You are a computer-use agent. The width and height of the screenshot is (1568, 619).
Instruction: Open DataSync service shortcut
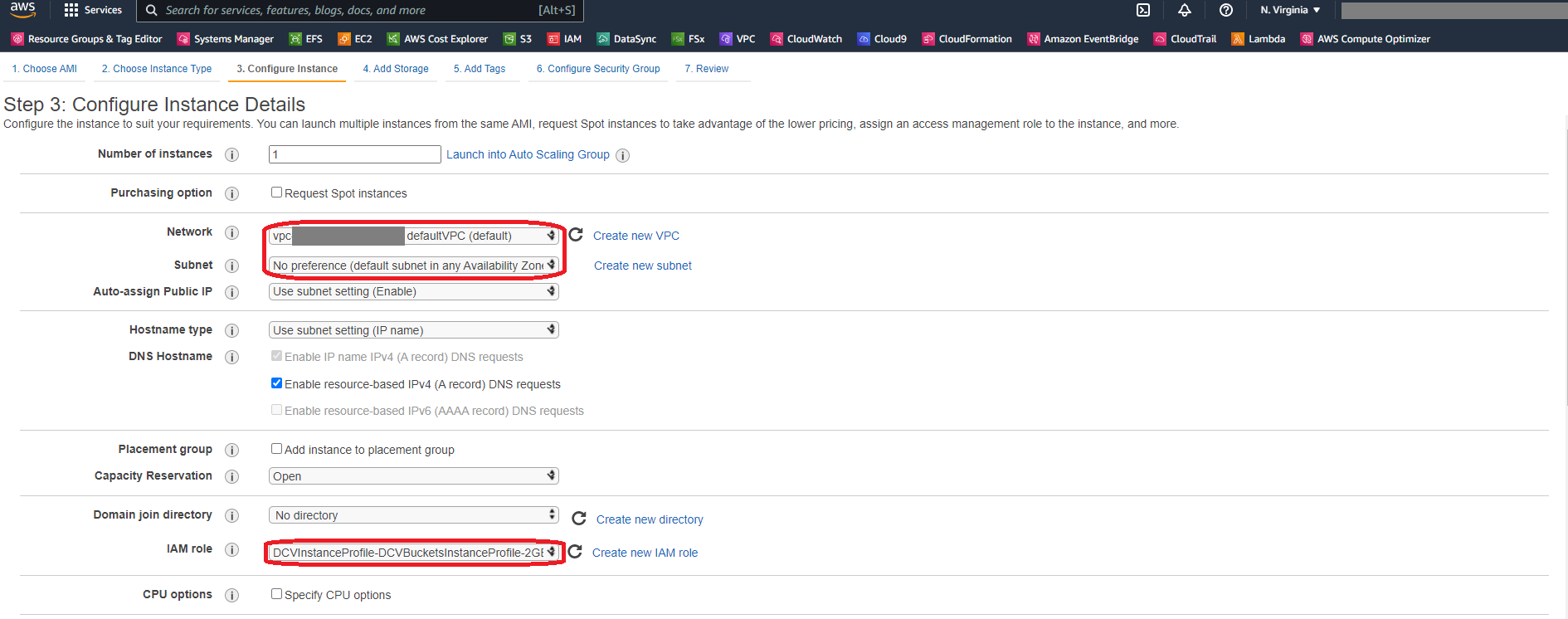tap(627, 39)
